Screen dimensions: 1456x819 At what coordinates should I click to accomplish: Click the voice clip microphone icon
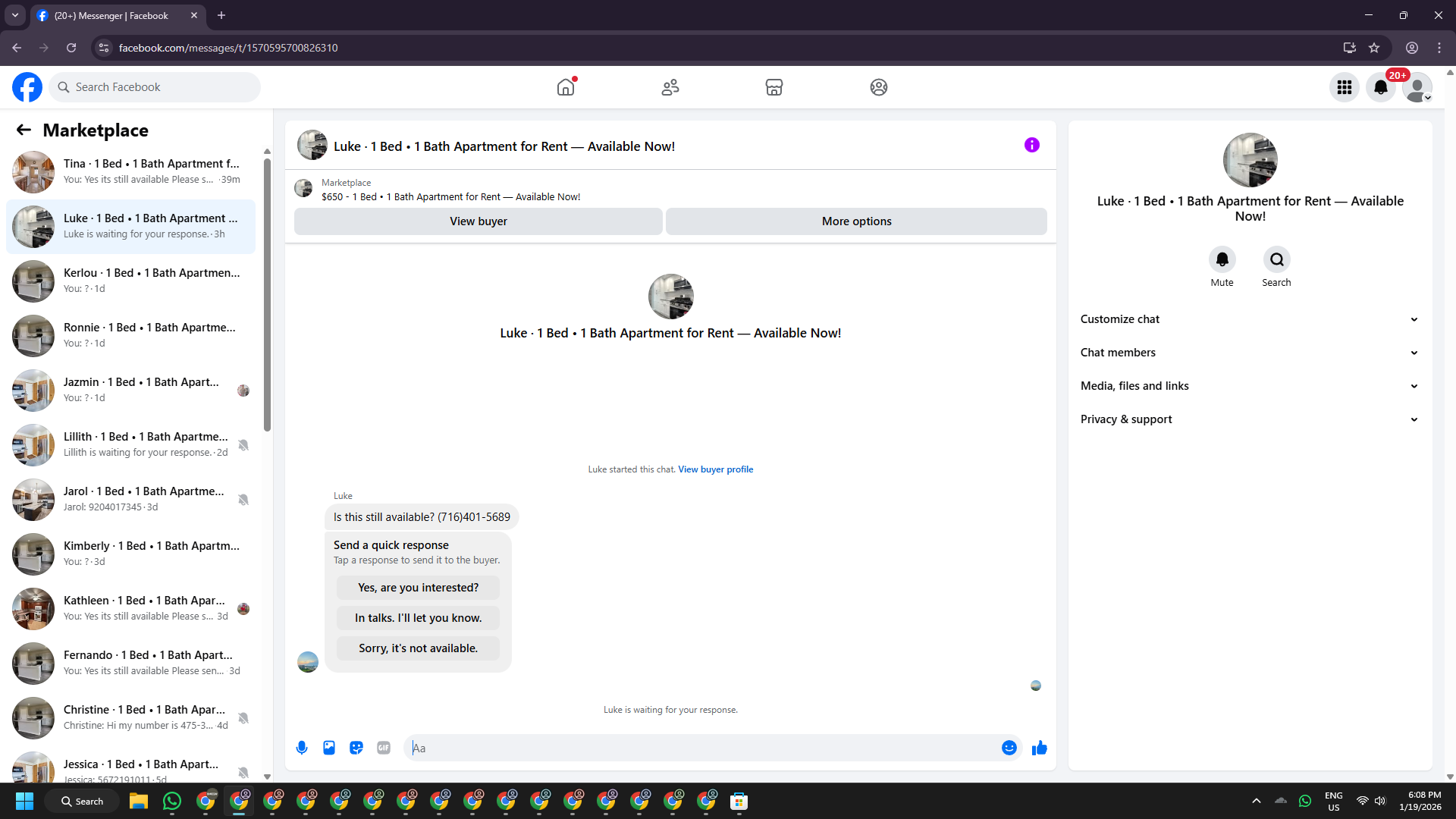tap(302, 748)
